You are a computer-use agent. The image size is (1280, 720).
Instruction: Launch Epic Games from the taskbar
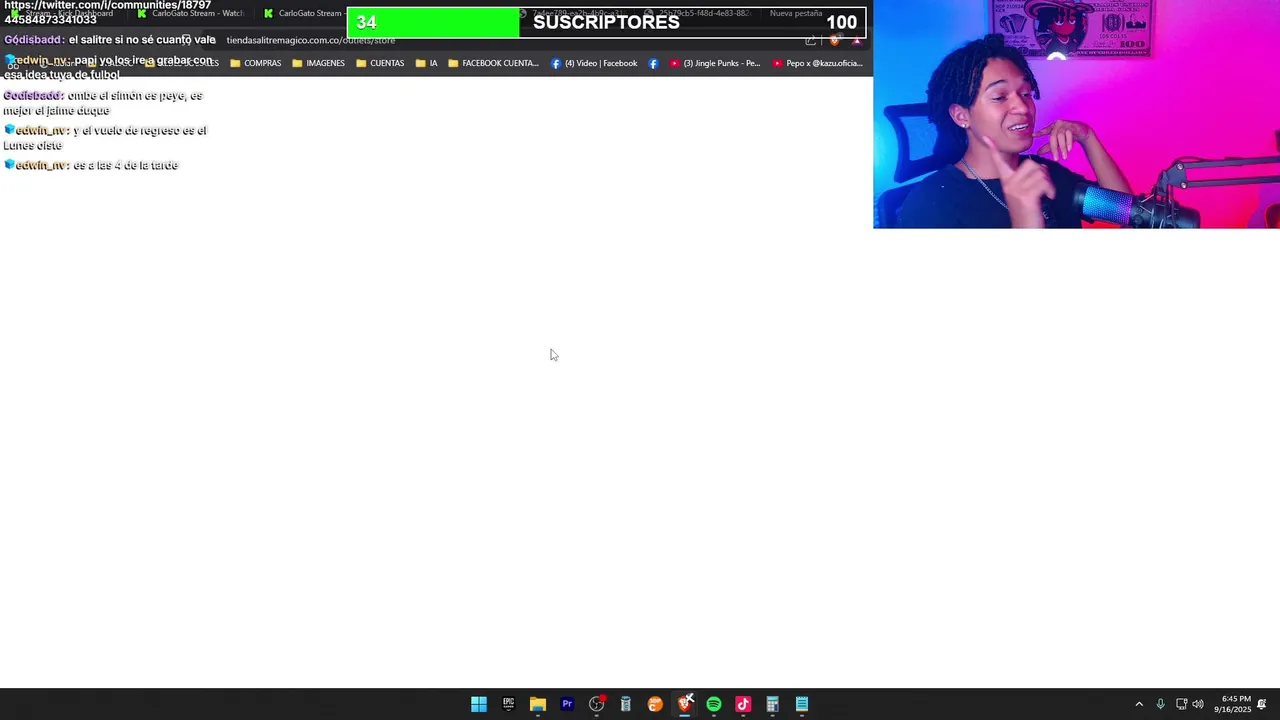(x=508, y=704)
